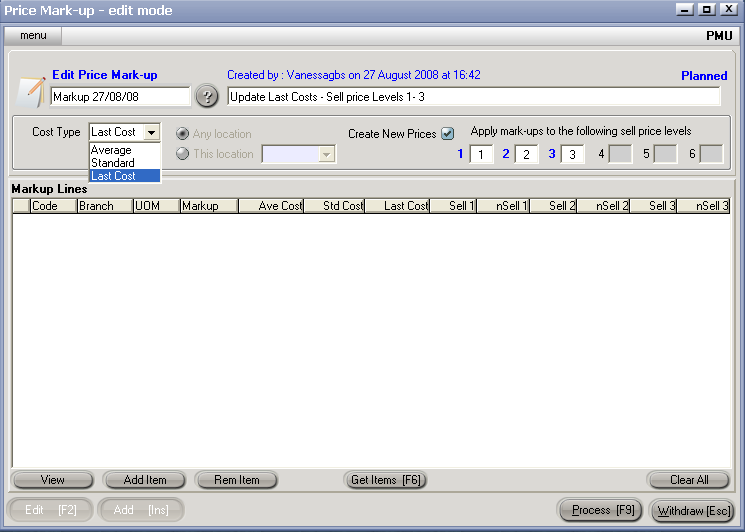745x532 pixels.
Task: Choose Average in Cost Type list
Action: click(125, 150)
